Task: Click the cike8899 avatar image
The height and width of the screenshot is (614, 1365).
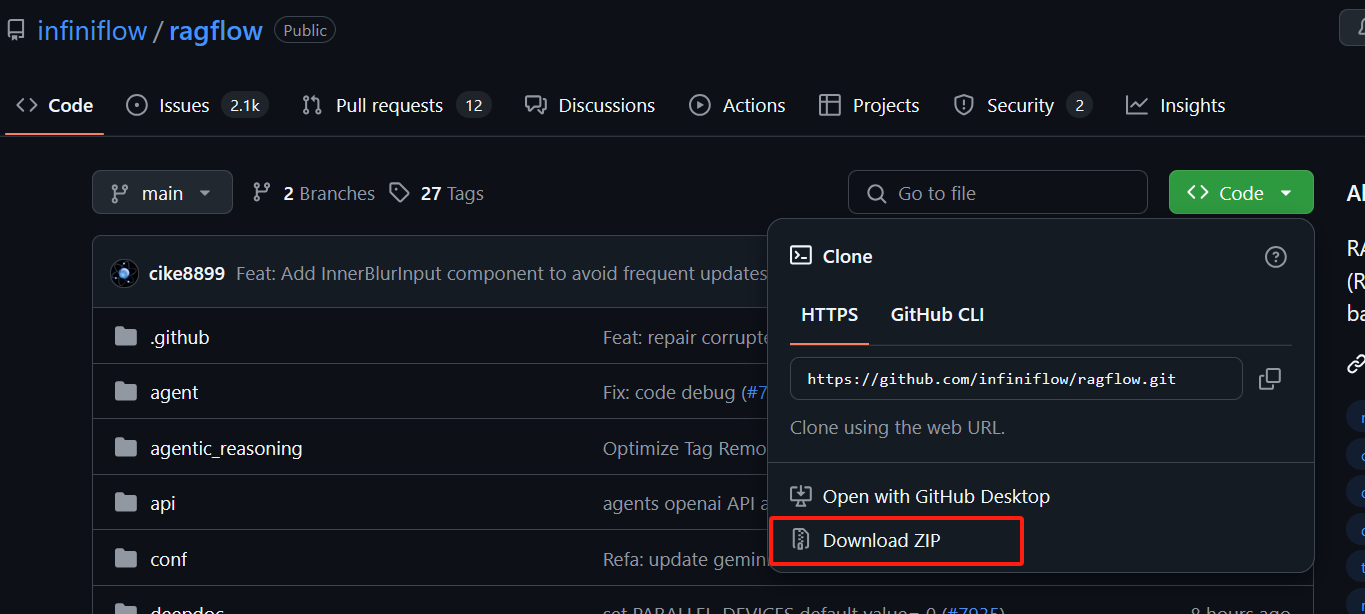Action: point(124,273)
